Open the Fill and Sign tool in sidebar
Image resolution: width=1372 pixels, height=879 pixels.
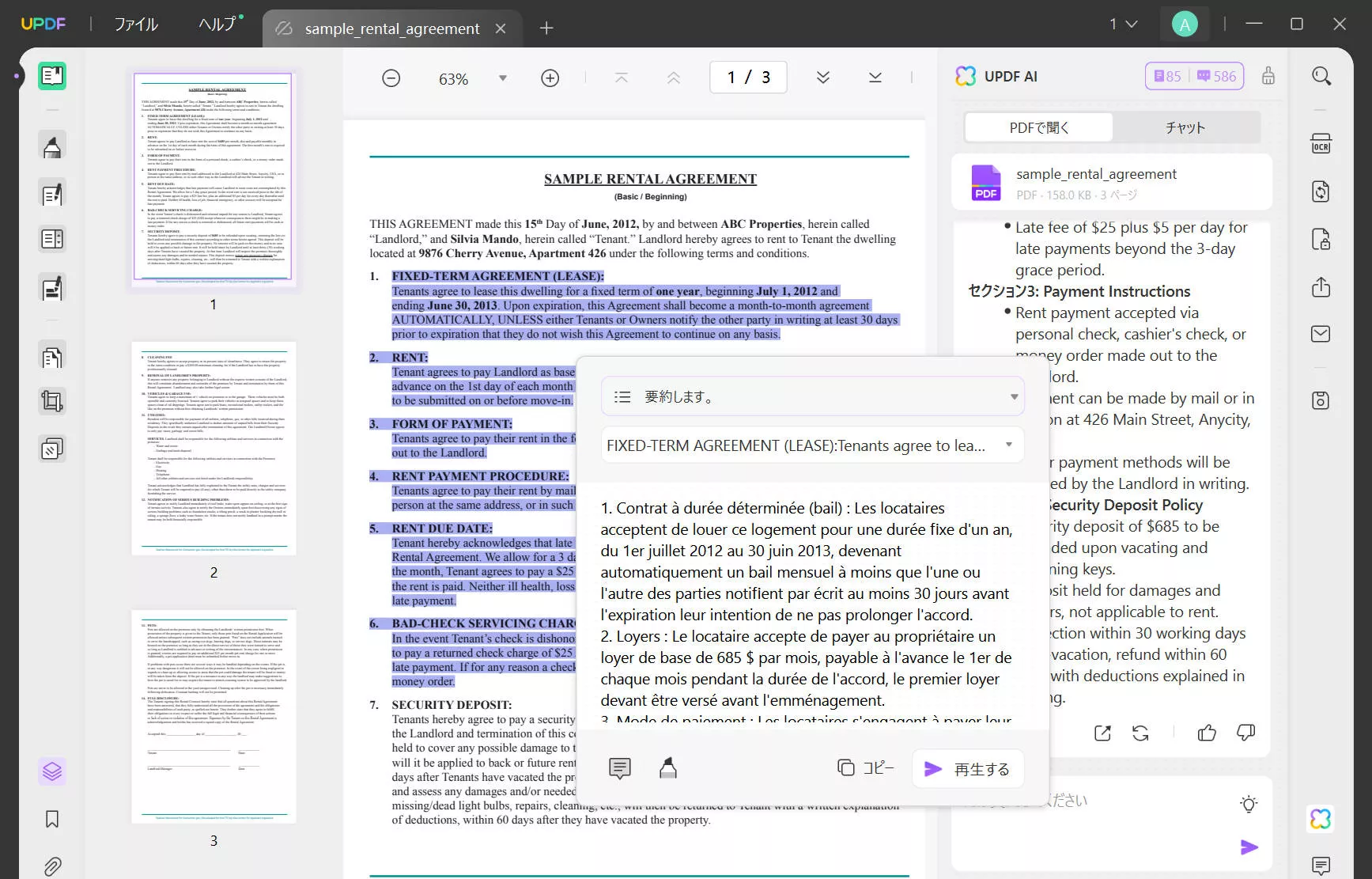pos(52,288)
